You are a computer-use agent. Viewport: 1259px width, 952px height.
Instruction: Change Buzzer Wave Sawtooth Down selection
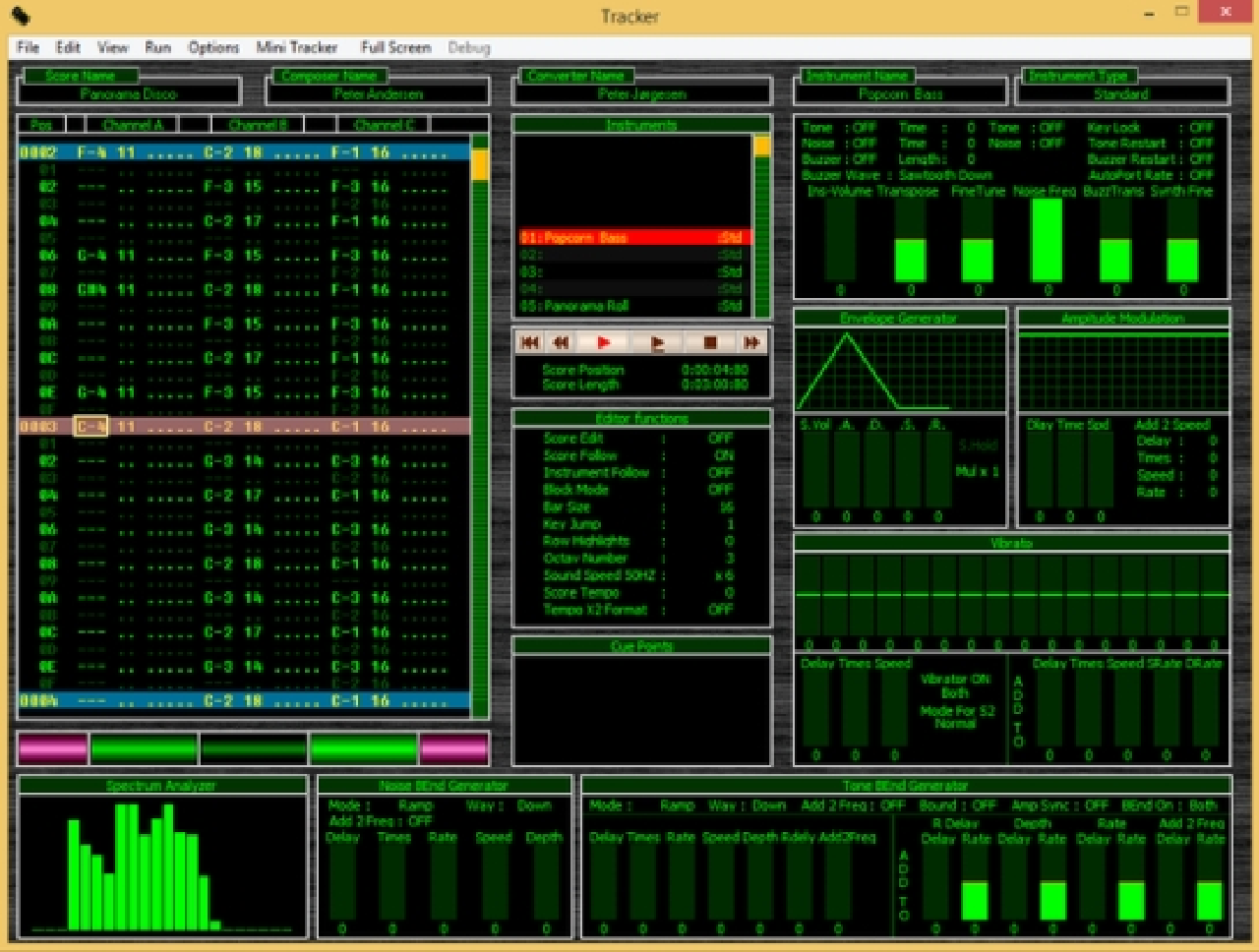click(x=945, y=174)
